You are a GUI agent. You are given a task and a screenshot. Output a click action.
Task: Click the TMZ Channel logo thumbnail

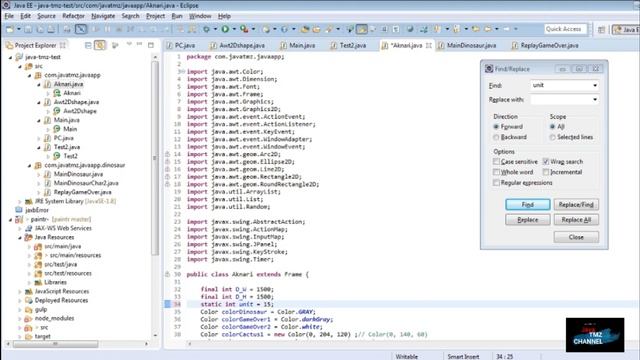(595, 335)
